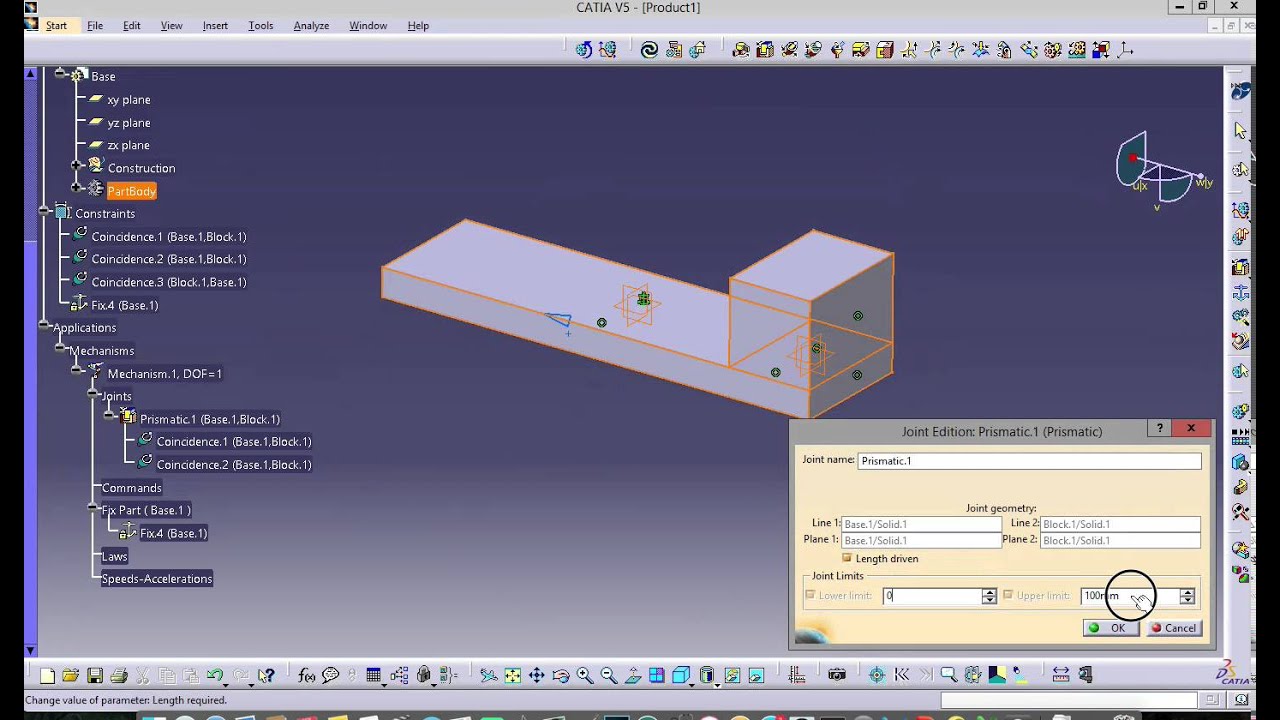The width and height of the screenshot is (1280, 720).
Task: Click the Update spiral icon
Action: point(649,49)
